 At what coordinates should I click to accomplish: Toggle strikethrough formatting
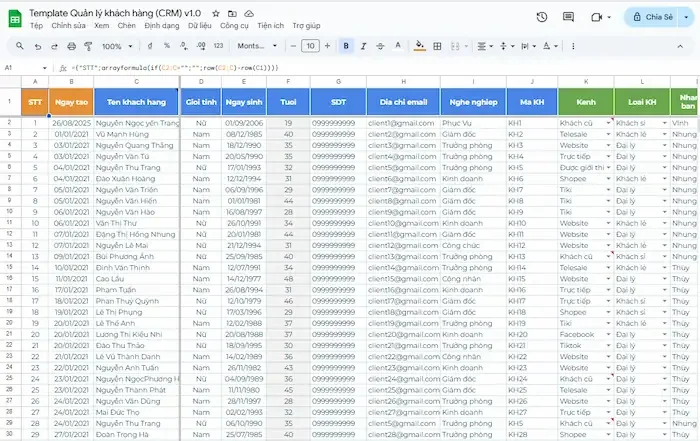(x=380, y=46)
